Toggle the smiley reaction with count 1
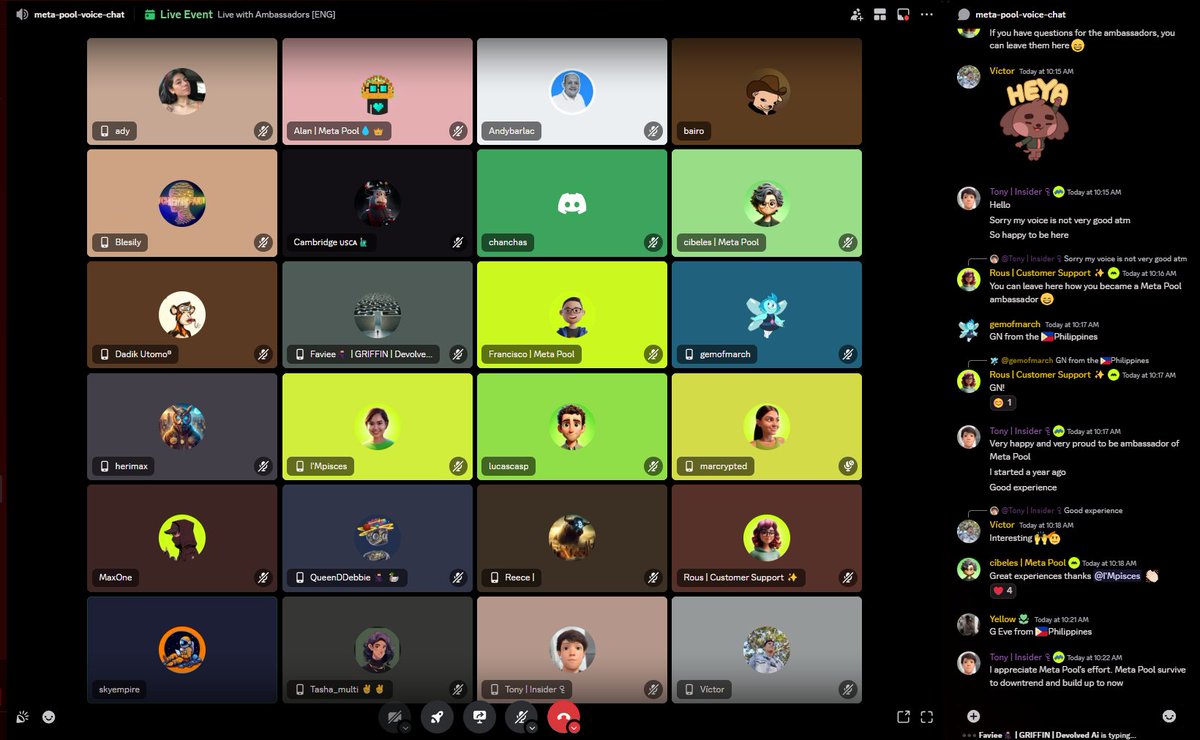Viewport: 1200px width, 740px height. (1002, 402)
